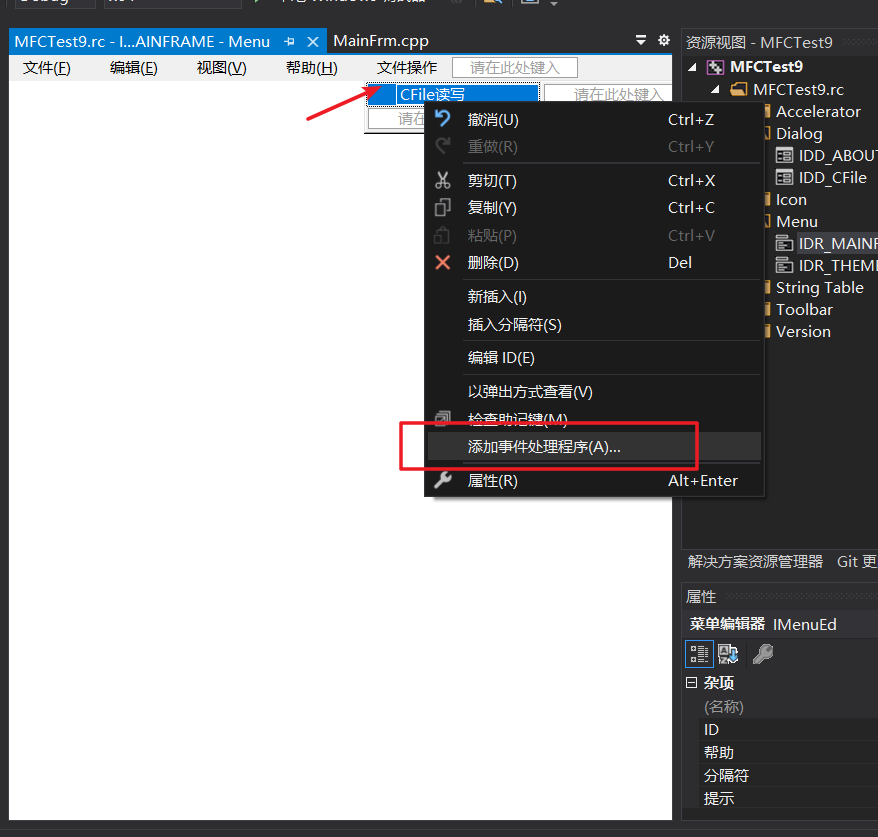Switch to 解决方案资源管理器 tab

[755, 562]
